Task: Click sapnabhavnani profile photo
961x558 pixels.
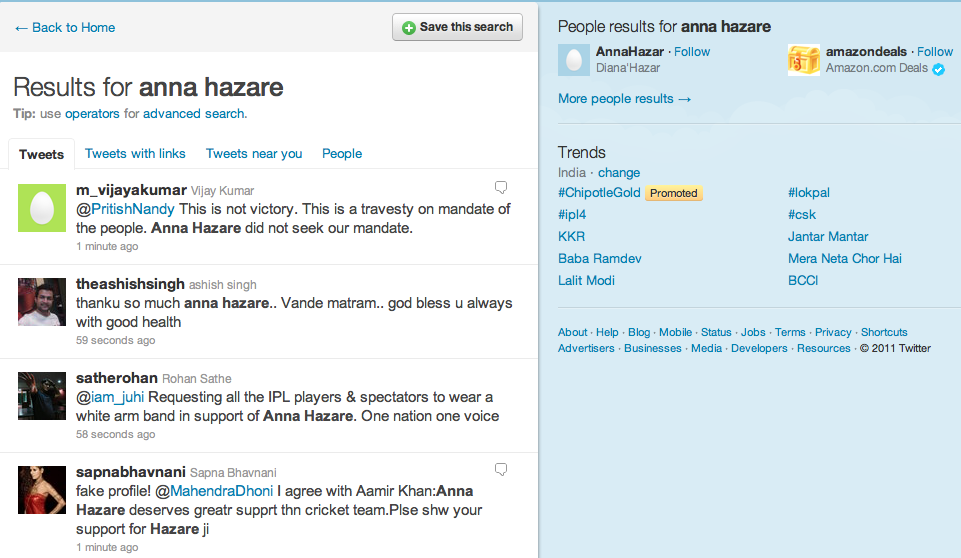Action: tap(42, 490)
